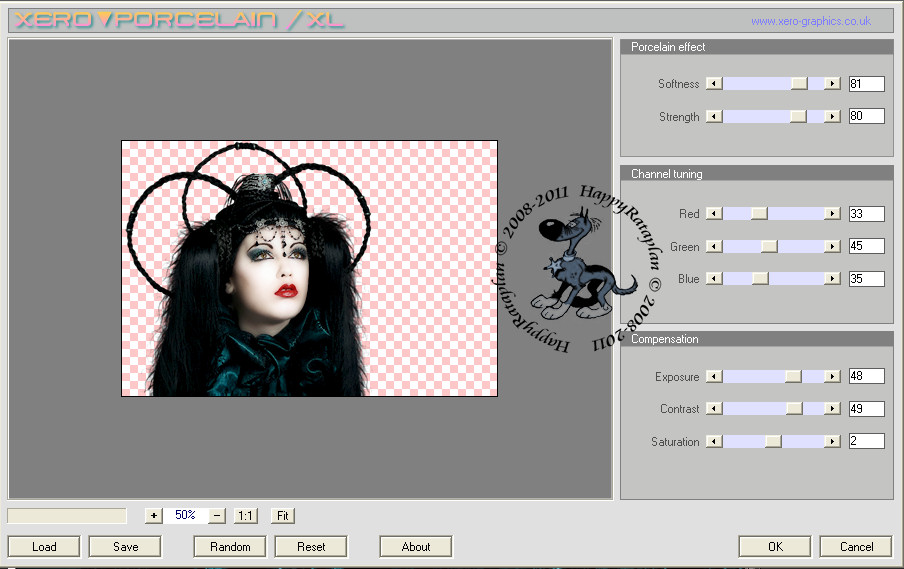
Task: Zoom in with the plus button
Action: [153, 515]
